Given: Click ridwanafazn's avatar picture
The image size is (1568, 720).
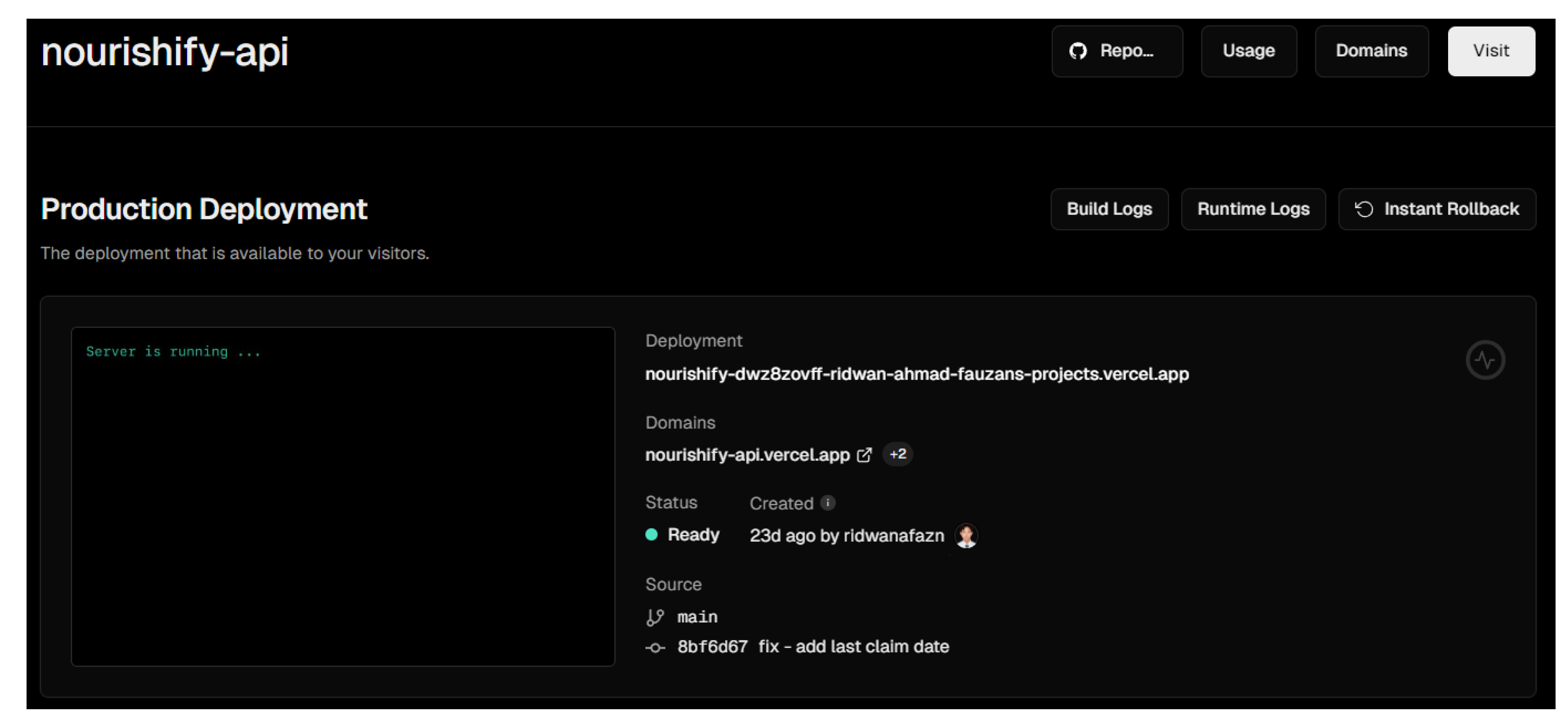Looking at the screenshot, I should 966,535.
